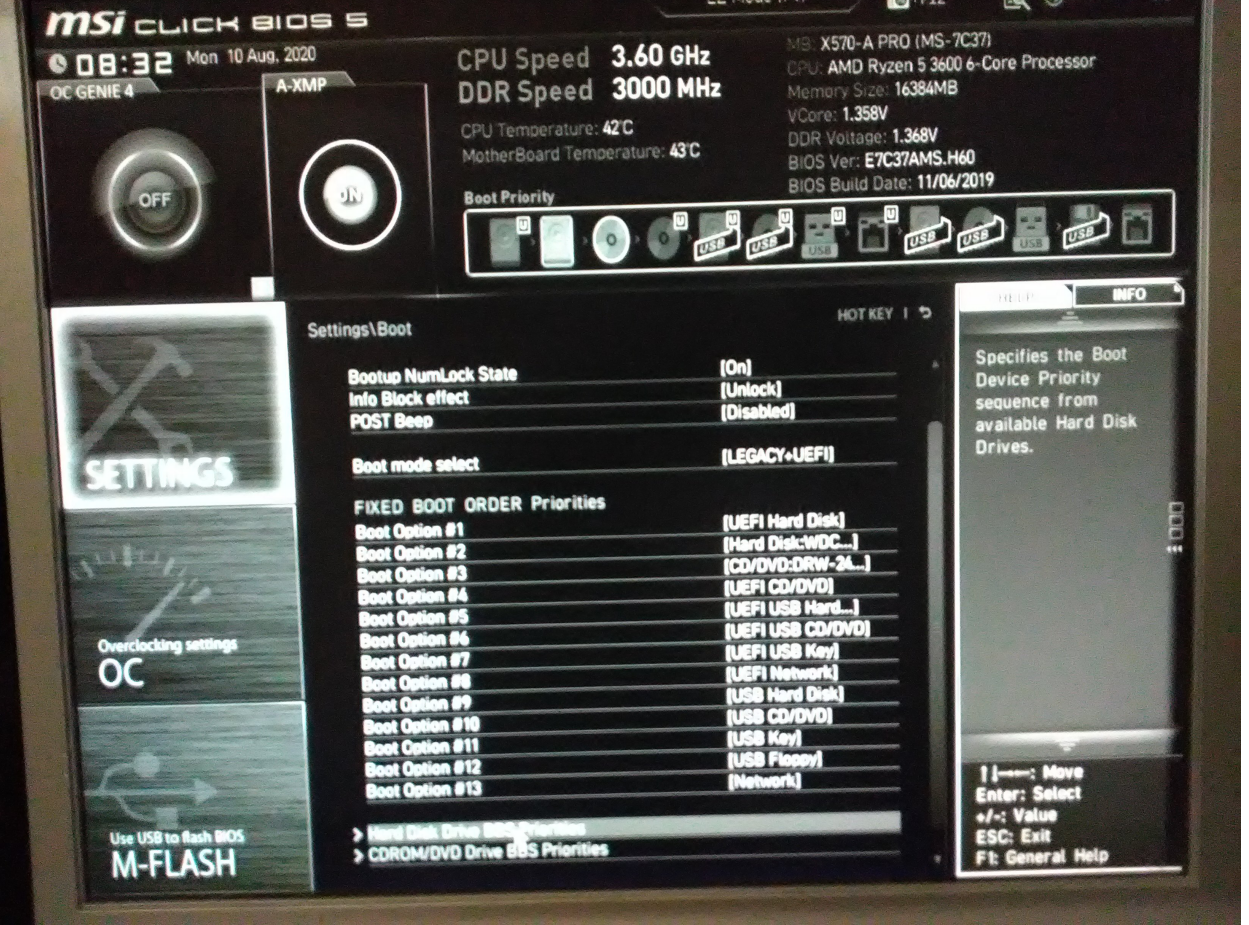Select the bright CD/DVD disc icon in Boot Priority
The height and width of the screenshot is (925, 1249).
[610, 240]
